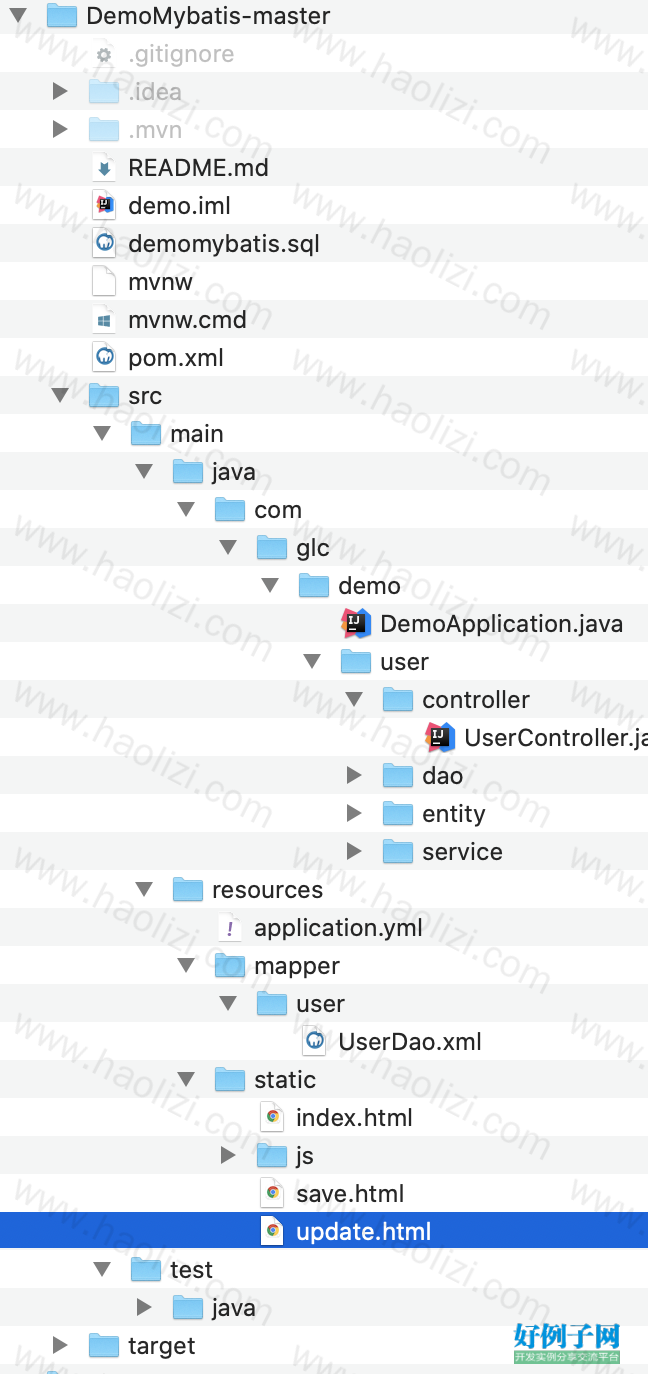Collapse the demo package folder

(x=270, y=586)
